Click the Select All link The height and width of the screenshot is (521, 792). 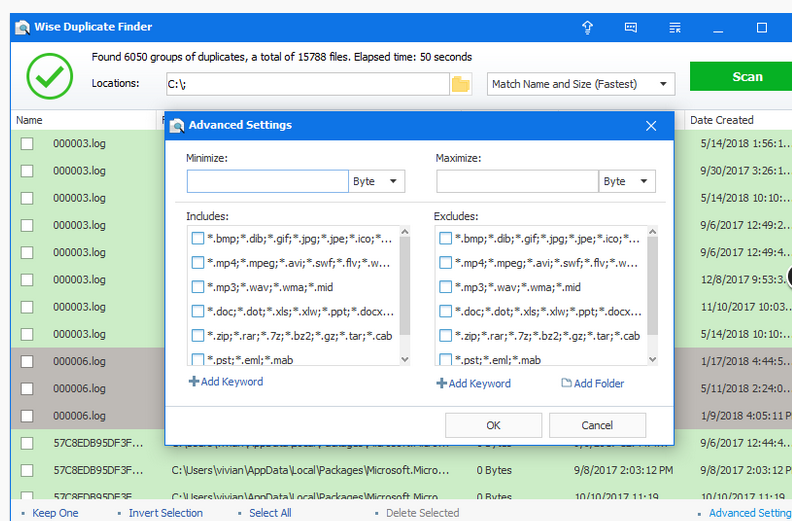tap(270, 513)
